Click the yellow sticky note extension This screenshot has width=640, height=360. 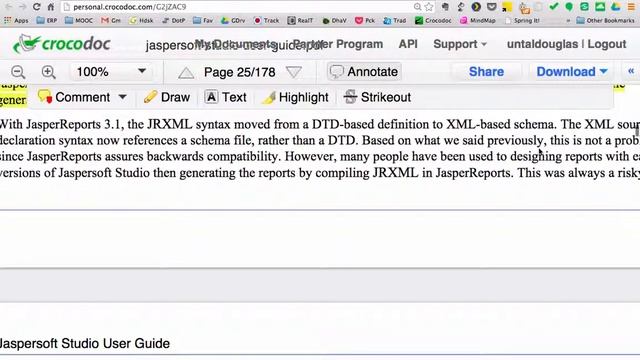click(507, 7)
